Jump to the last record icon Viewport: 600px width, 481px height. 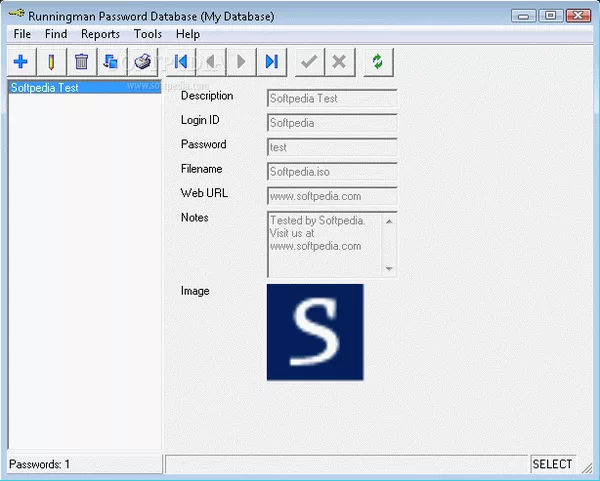pyautogui.click(x=272, y=62)
